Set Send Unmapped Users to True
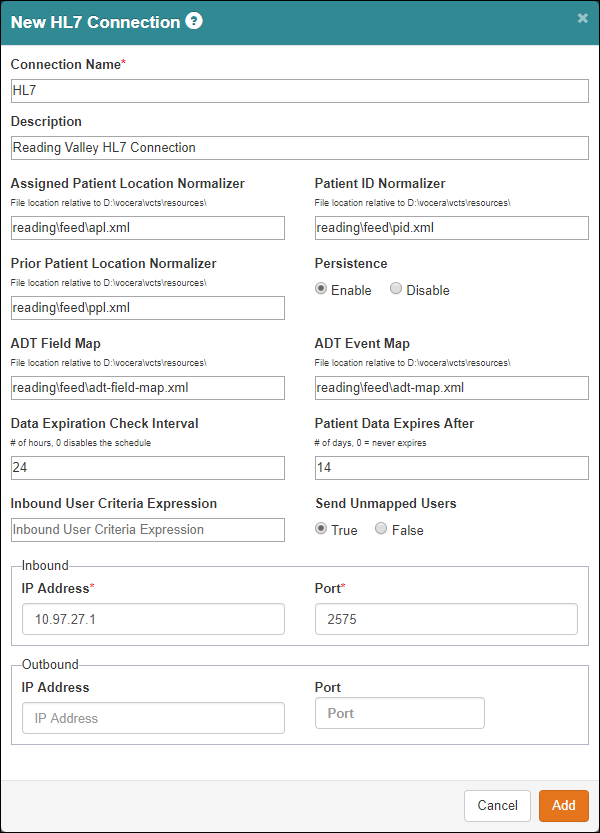The height and width of the screenshot is (833, 600). pyautogui.click(x=321, y=528)
